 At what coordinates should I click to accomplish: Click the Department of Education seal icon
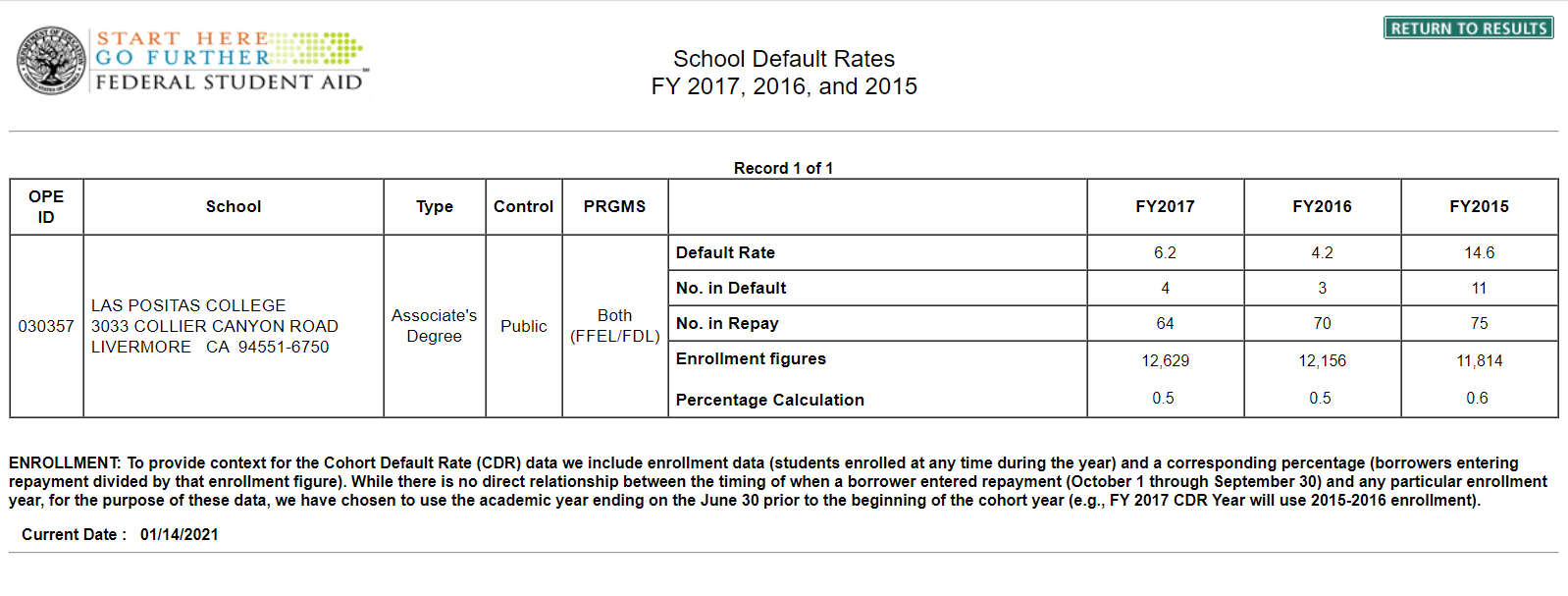click(52, 60)
